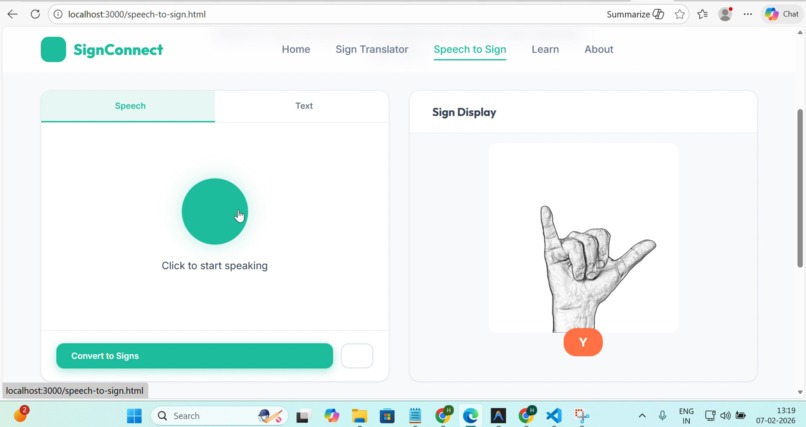Click the SignConnect brand name
Screen dimensions: 806x427
tap(118, 49)
